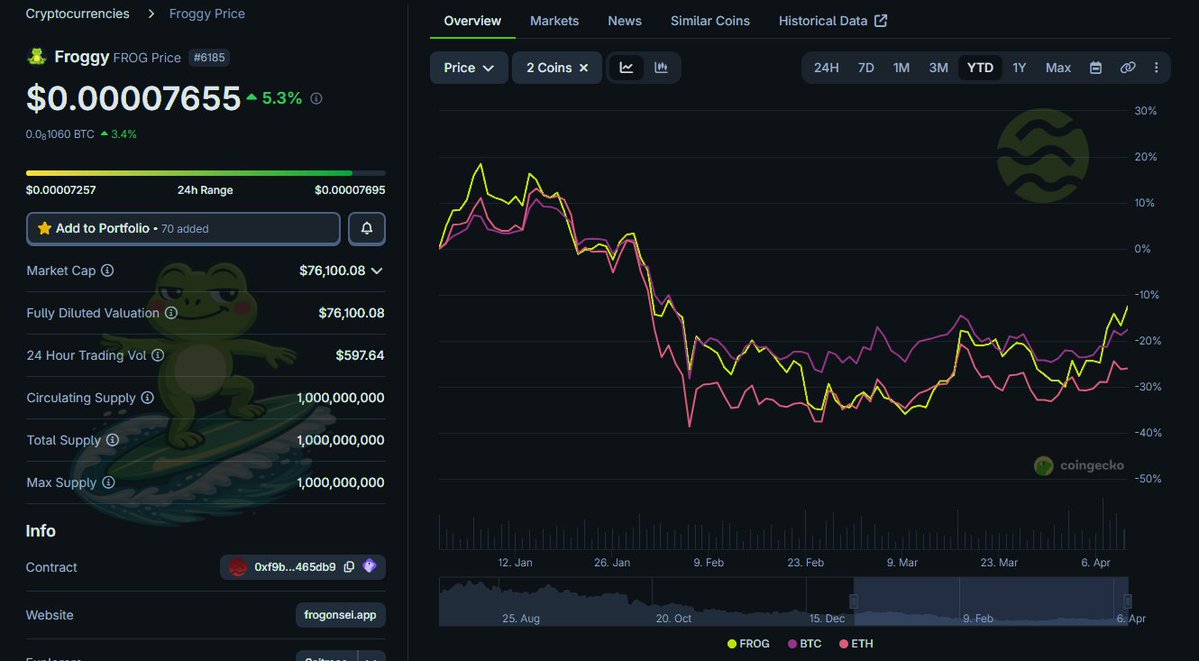The image size is (1199, 661).
Task: Select the 1Y time range
Action: pyautogui.click(x=1019, y=67)
